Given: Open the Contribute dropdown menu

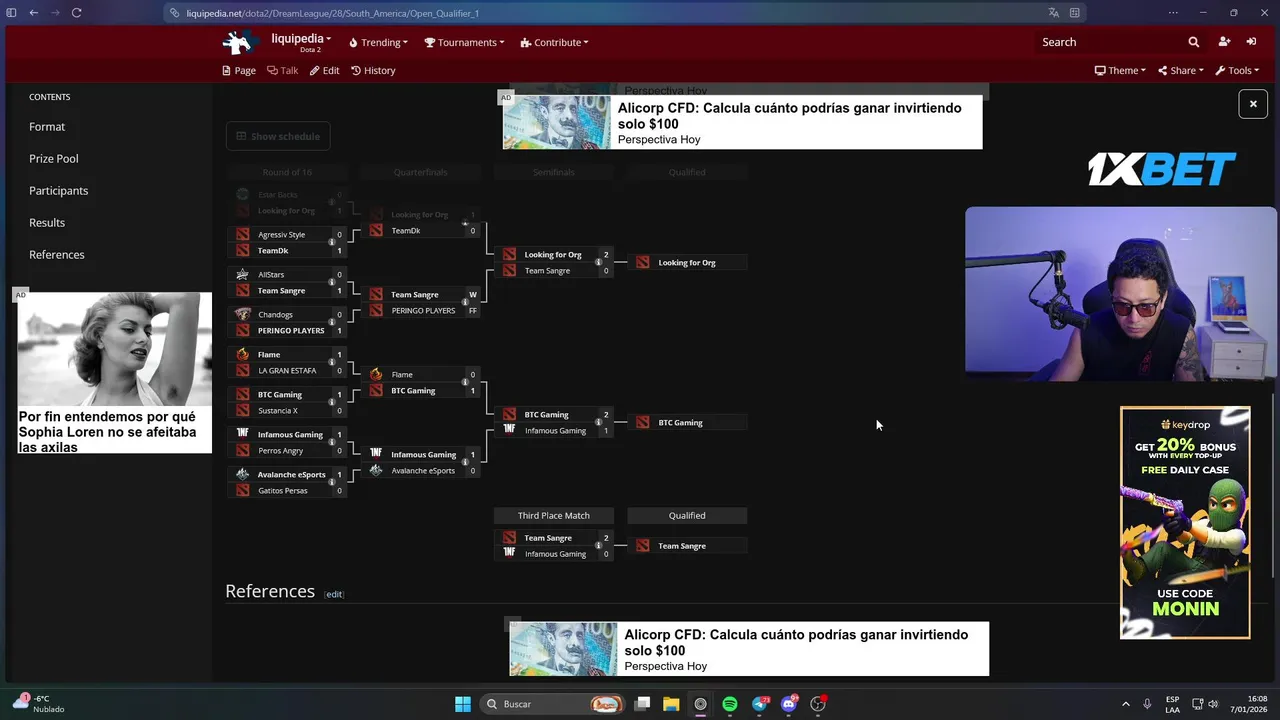Looking at the screenshot, I should pos(554,42).
